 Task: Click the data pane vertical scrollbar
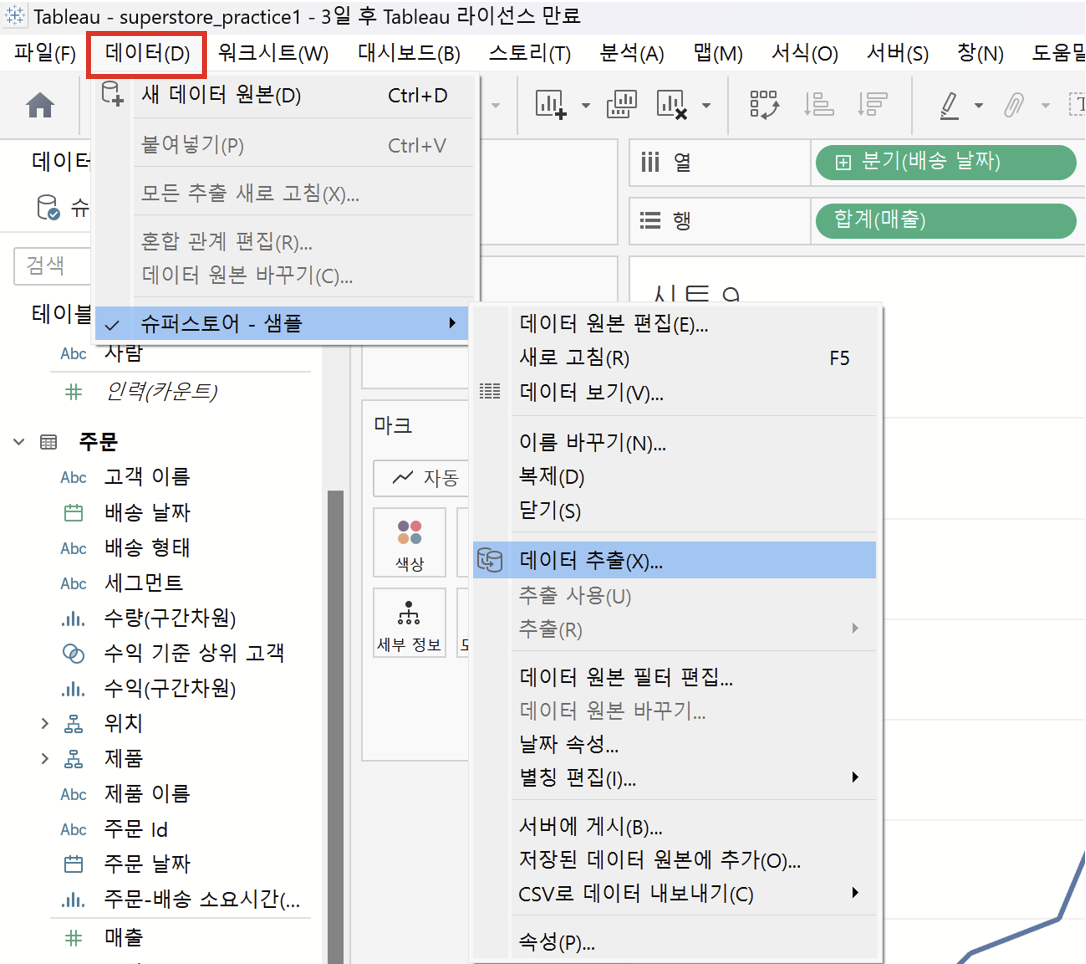pyautogui.click(x=335, y=726)
